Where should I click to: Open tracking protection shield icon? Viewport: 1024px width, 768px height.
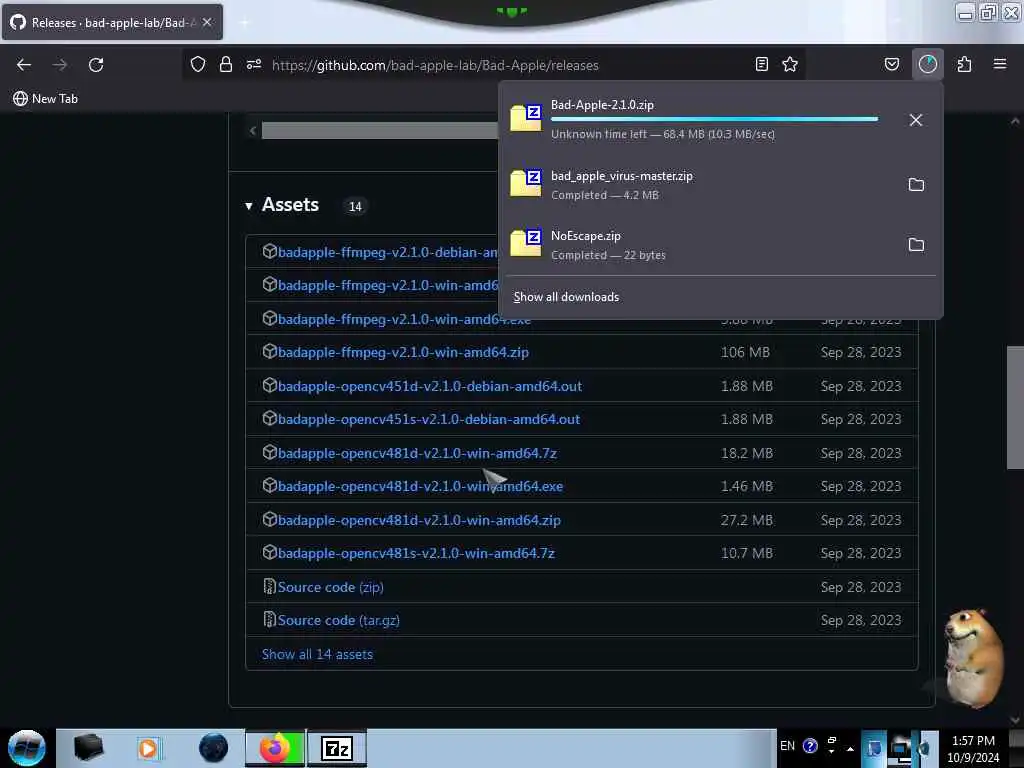tap(198, 64)
